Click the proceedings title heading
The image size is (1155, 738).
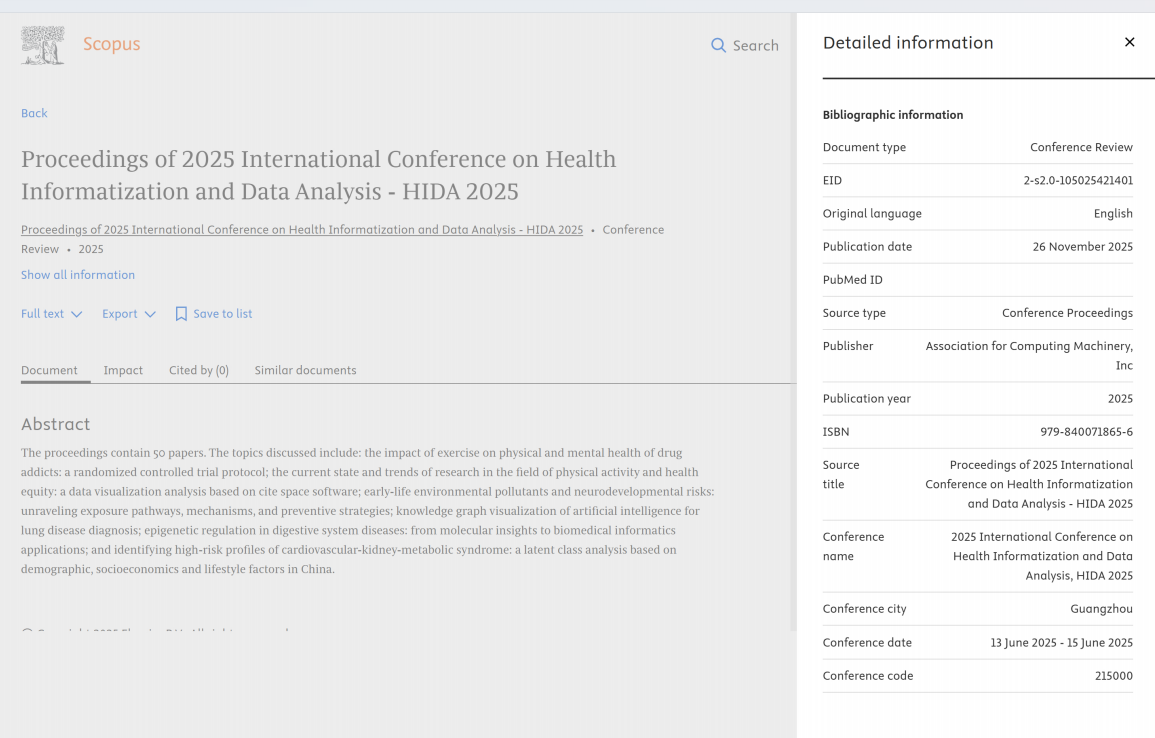pyautogui.click(x=318, y=175)
